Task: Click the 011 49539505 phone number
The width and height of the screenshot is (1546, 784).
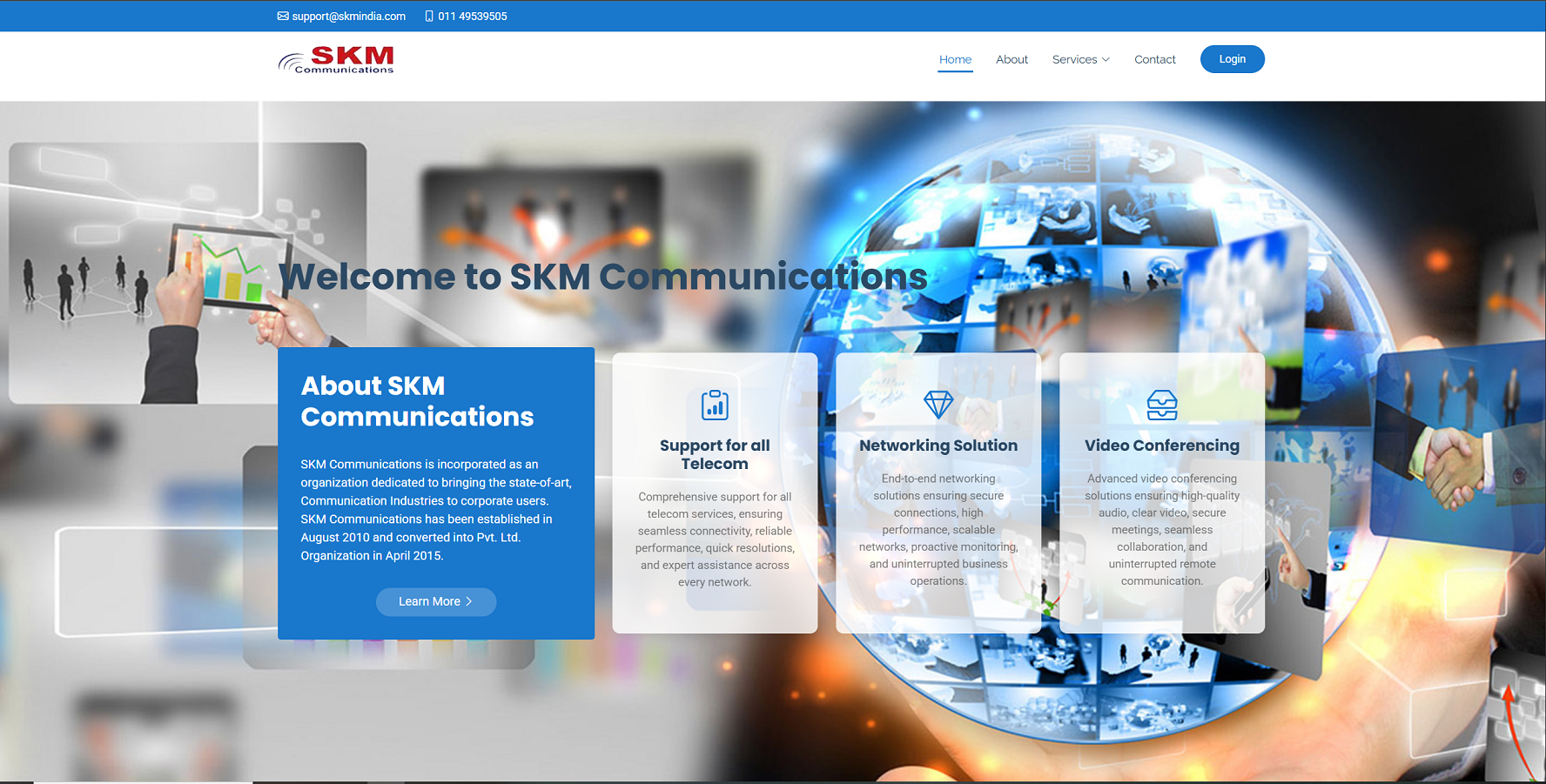Action: pyautogui.click(x=472, y=16)
